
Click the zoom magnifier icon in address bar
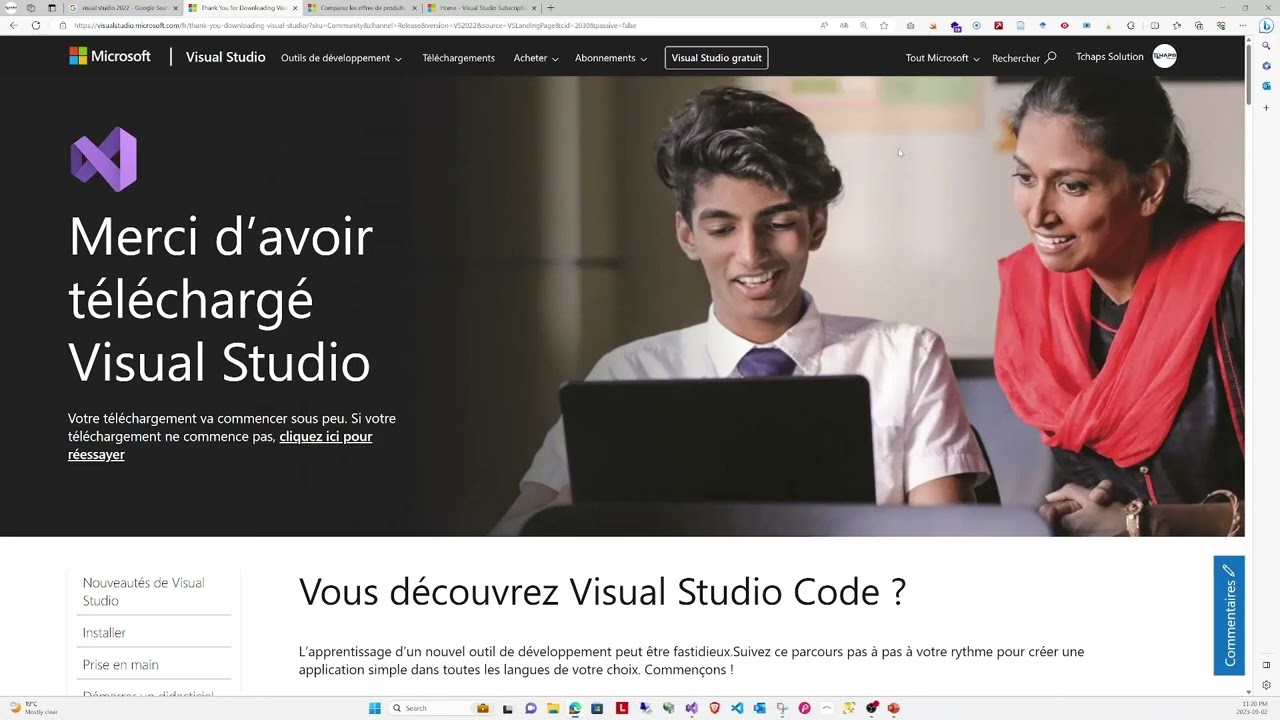[864, 25]
